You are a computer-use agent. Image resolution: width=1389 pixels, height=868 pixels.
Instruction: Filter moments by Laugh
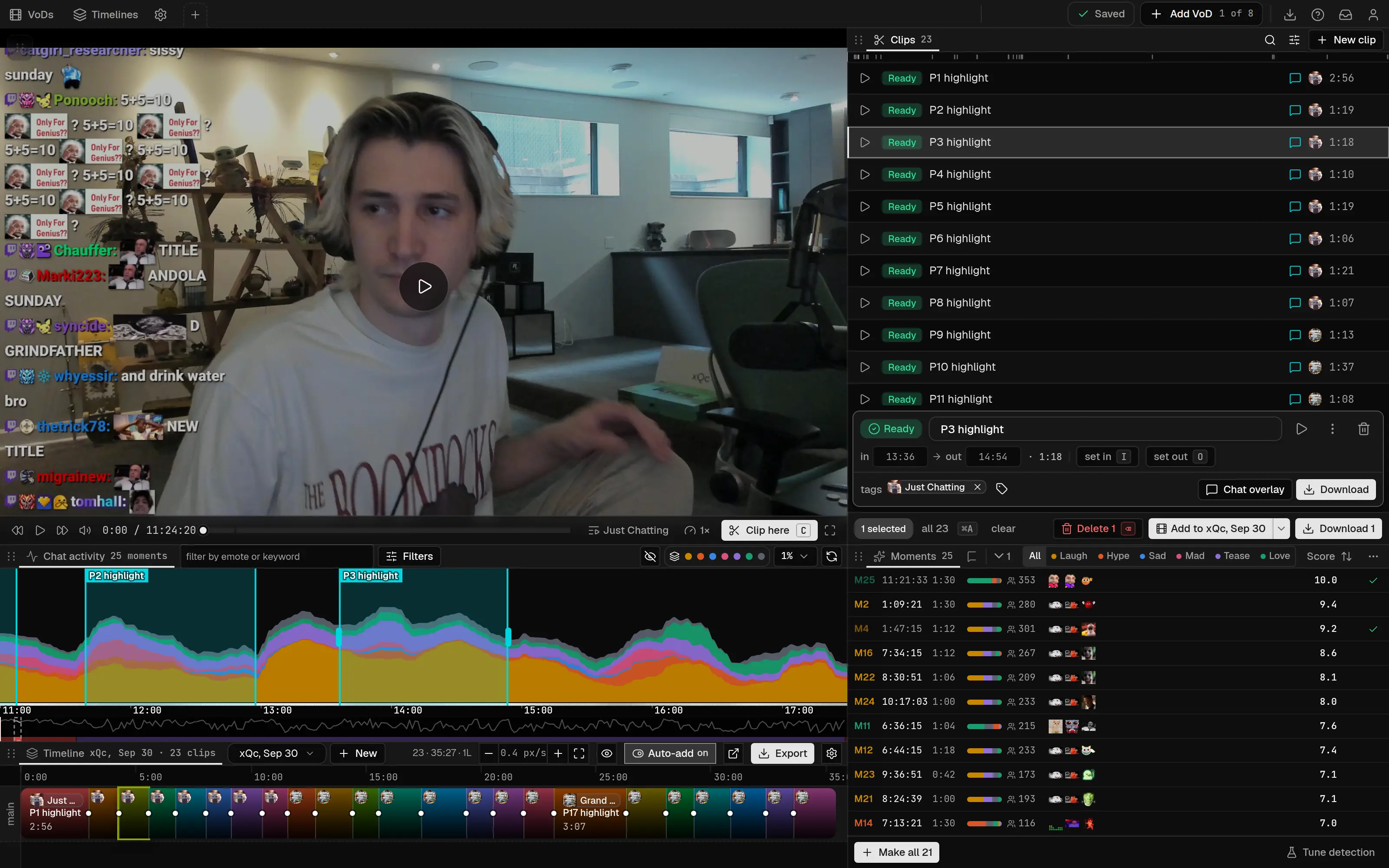1069,556
